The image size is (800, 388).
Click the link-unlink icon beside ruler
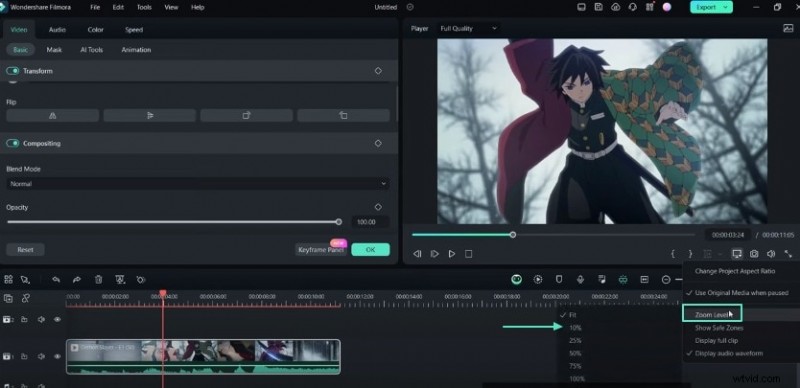(25, 299)
